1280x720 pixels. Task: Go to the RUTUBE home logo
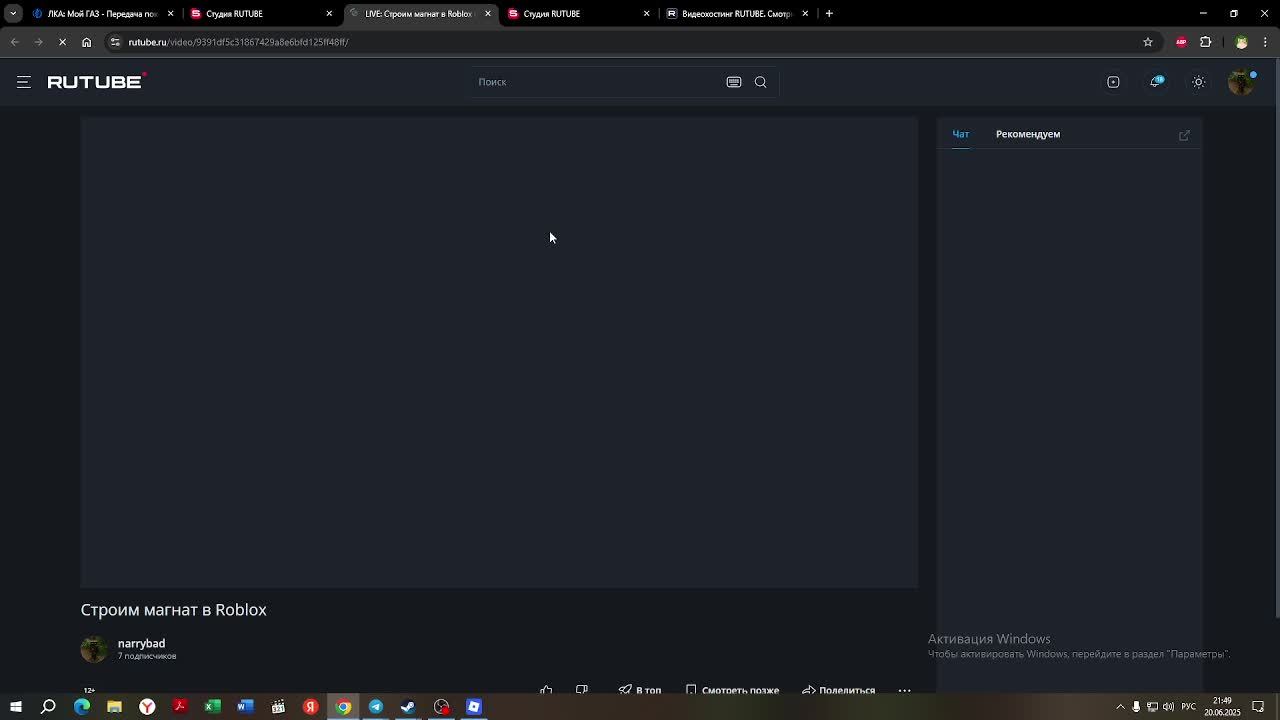[96, 82]
